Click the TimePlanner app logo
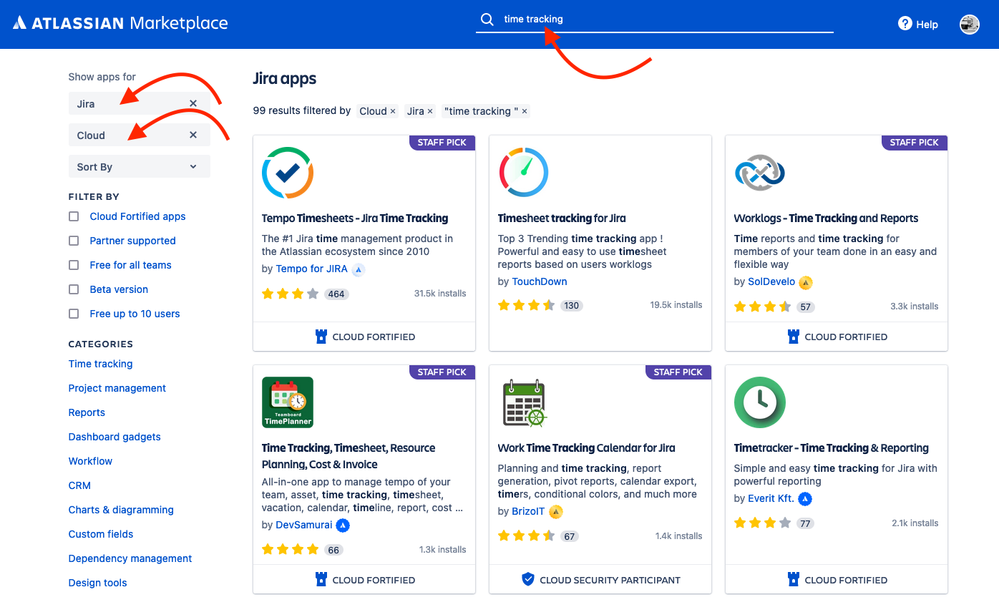Image resolution: width=999 pixels, height=603 pixels. tap(287, 402)
